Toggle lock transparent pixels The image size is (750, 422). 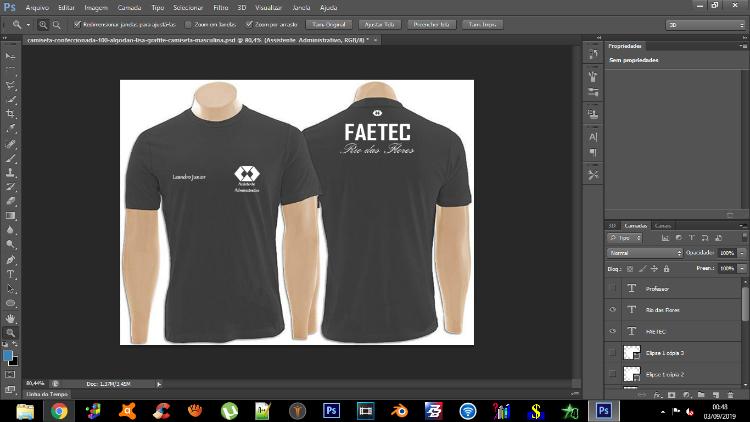tap(630, 269)
